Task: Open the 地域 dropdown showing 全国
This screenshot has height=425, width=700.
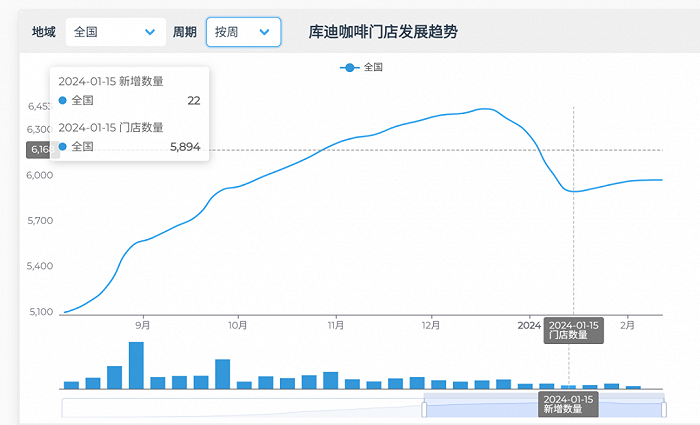Action: (116, 32)
